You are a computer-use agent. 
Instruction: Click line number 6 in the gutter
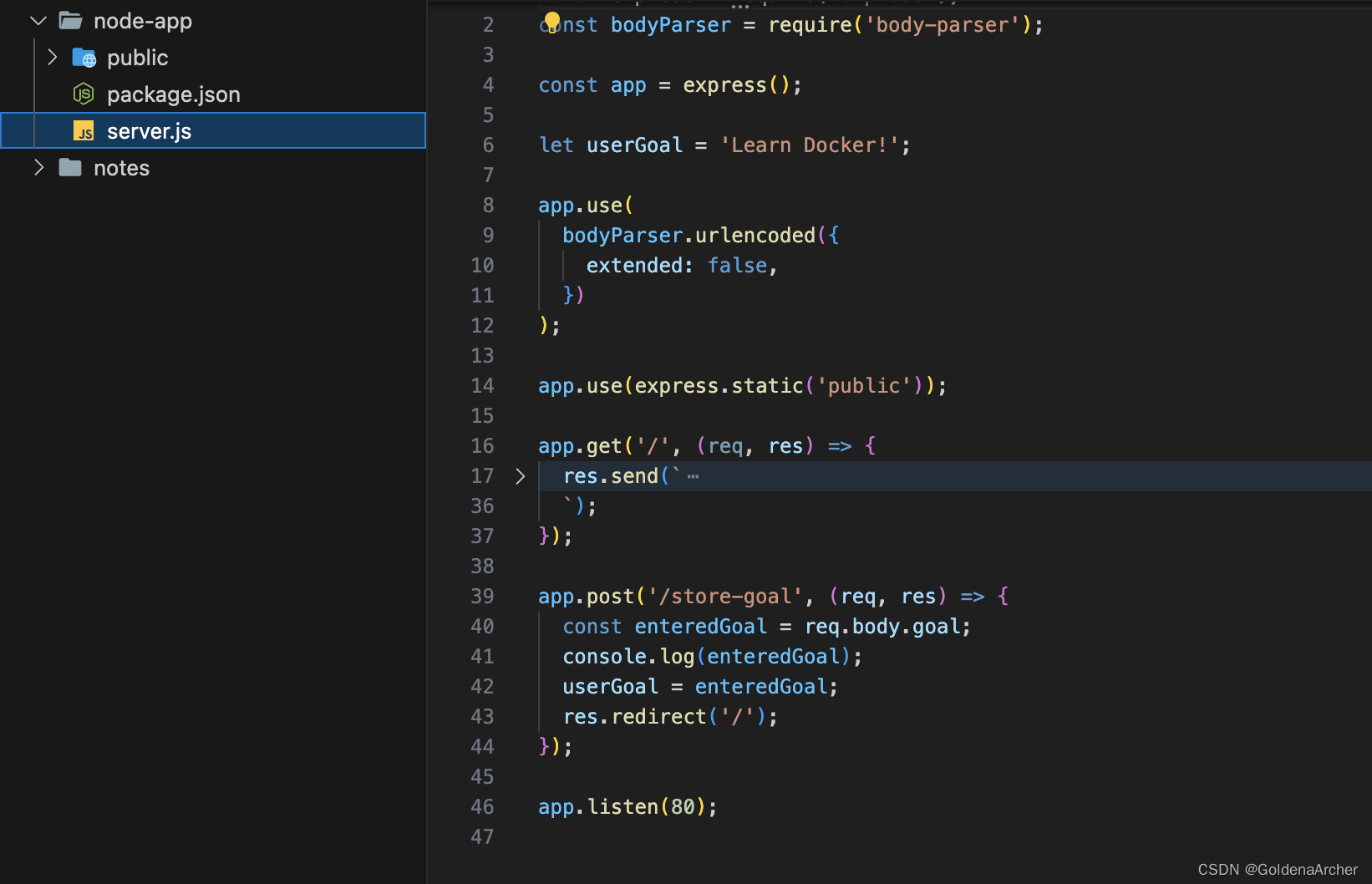[488, 145]
